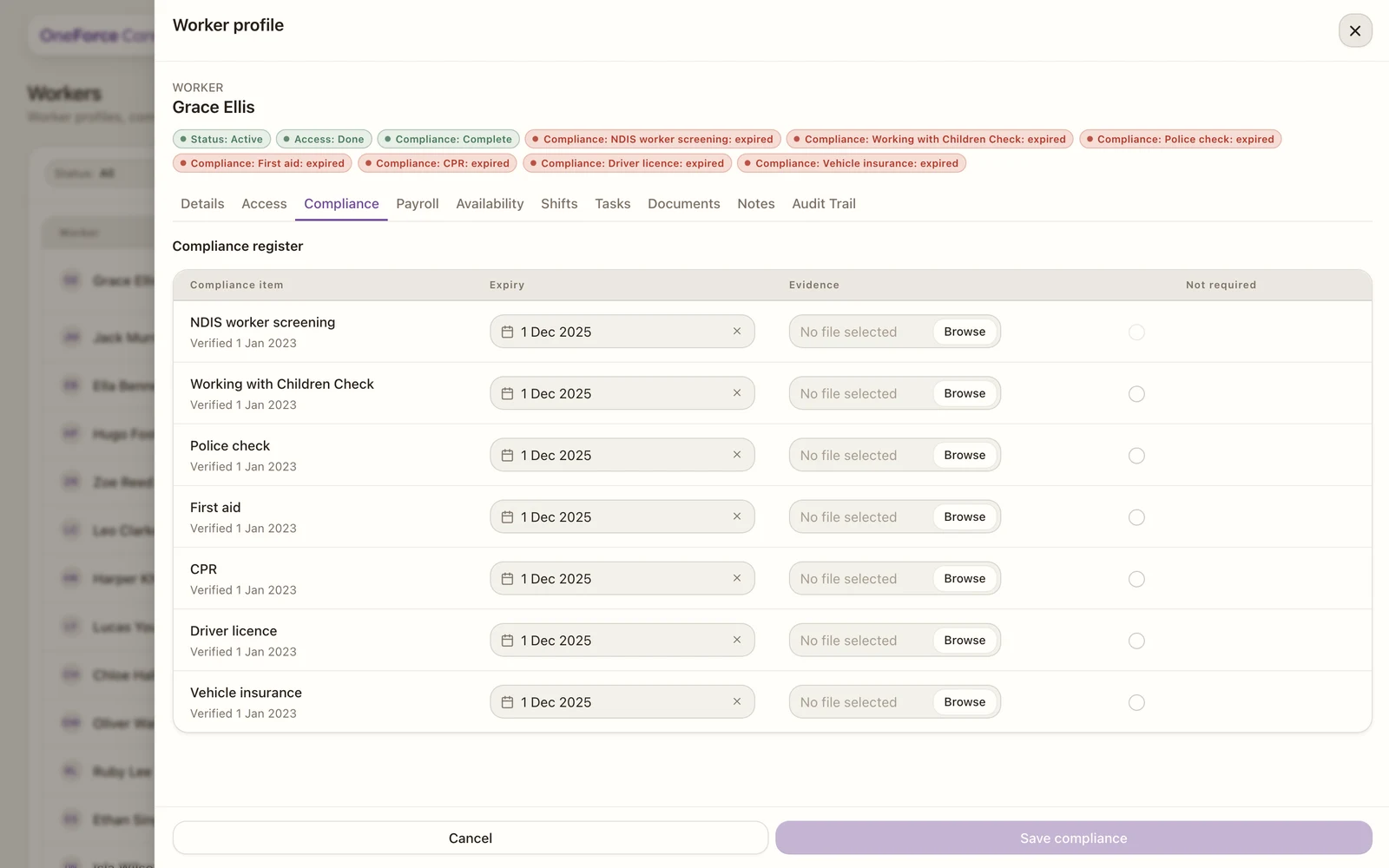Mark Working with Children Check not required
The image size is (1389, 868).
tap(1136, 393)
